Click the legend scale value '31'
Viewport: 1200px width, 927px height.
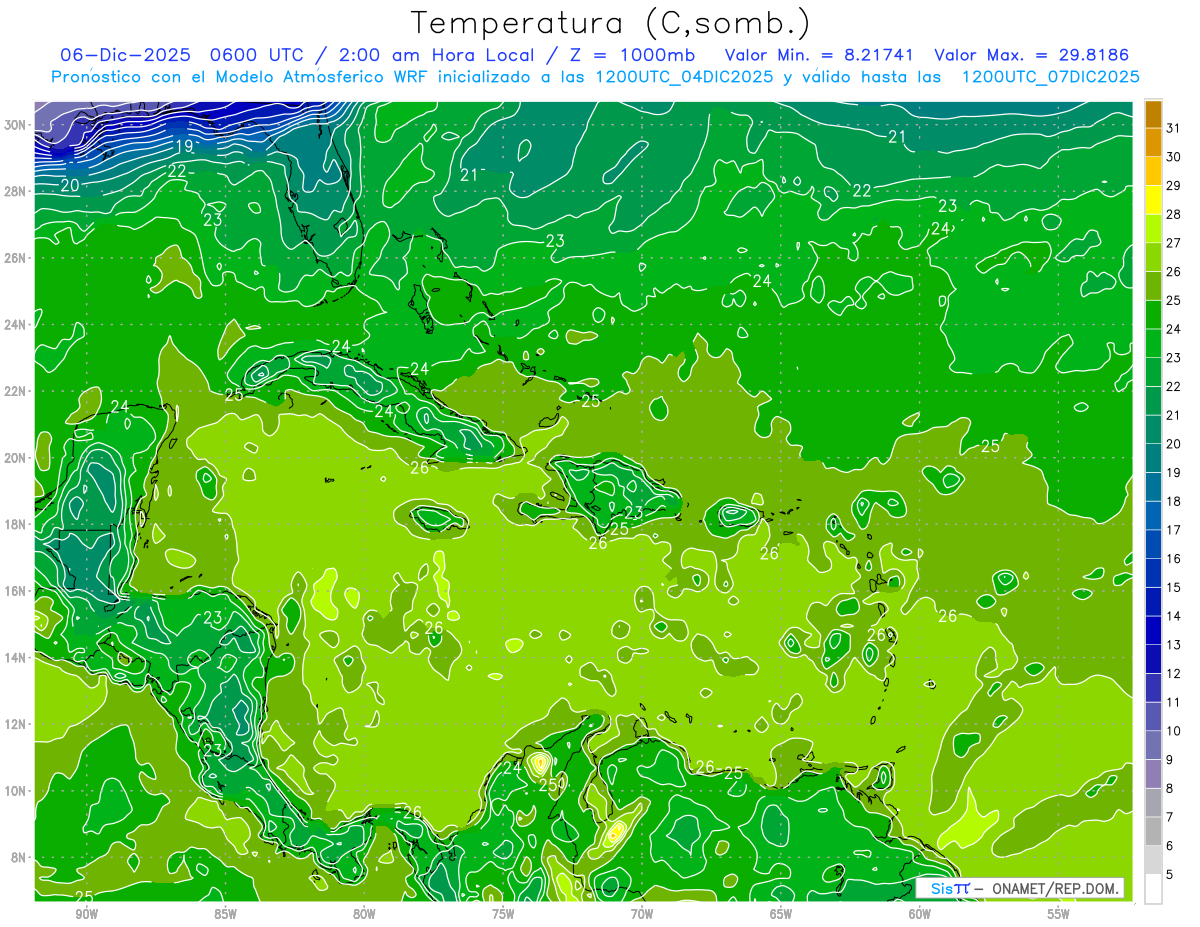click(1174, 129)
